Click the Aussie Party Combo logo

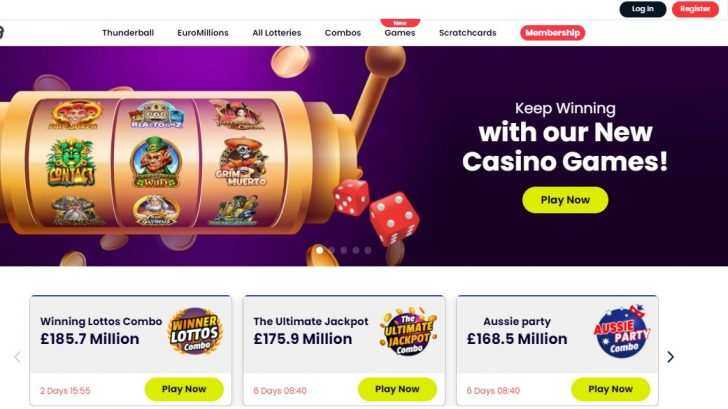[622, 331]
